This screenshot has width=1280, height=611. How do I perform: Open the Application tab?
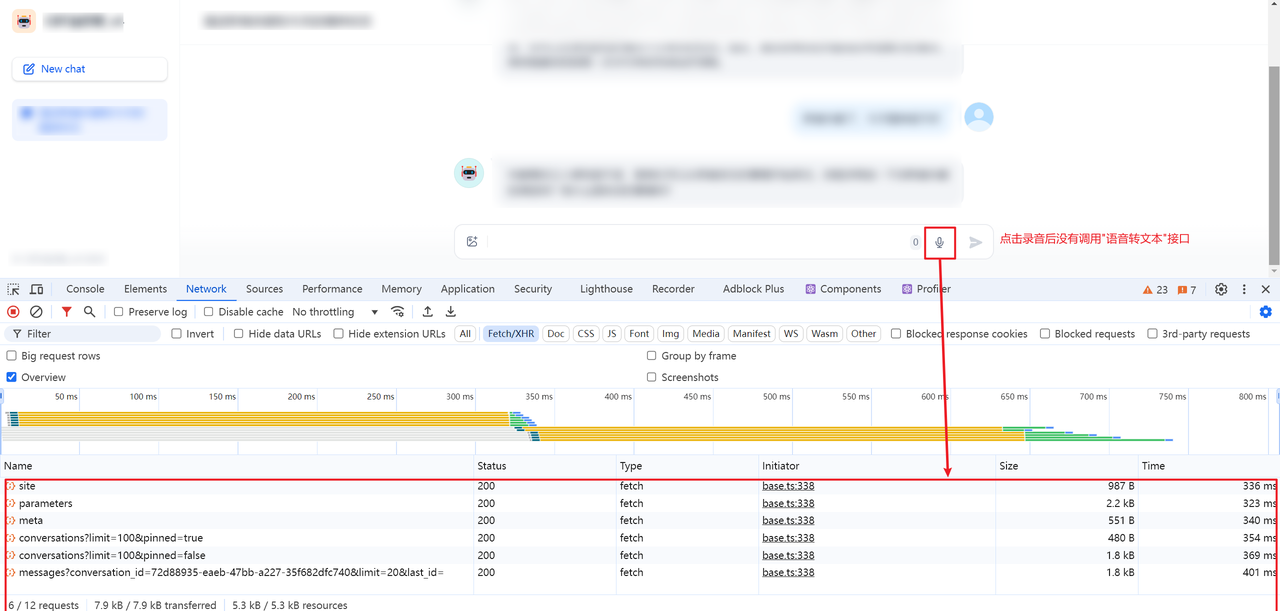click(x=468, y=289)
